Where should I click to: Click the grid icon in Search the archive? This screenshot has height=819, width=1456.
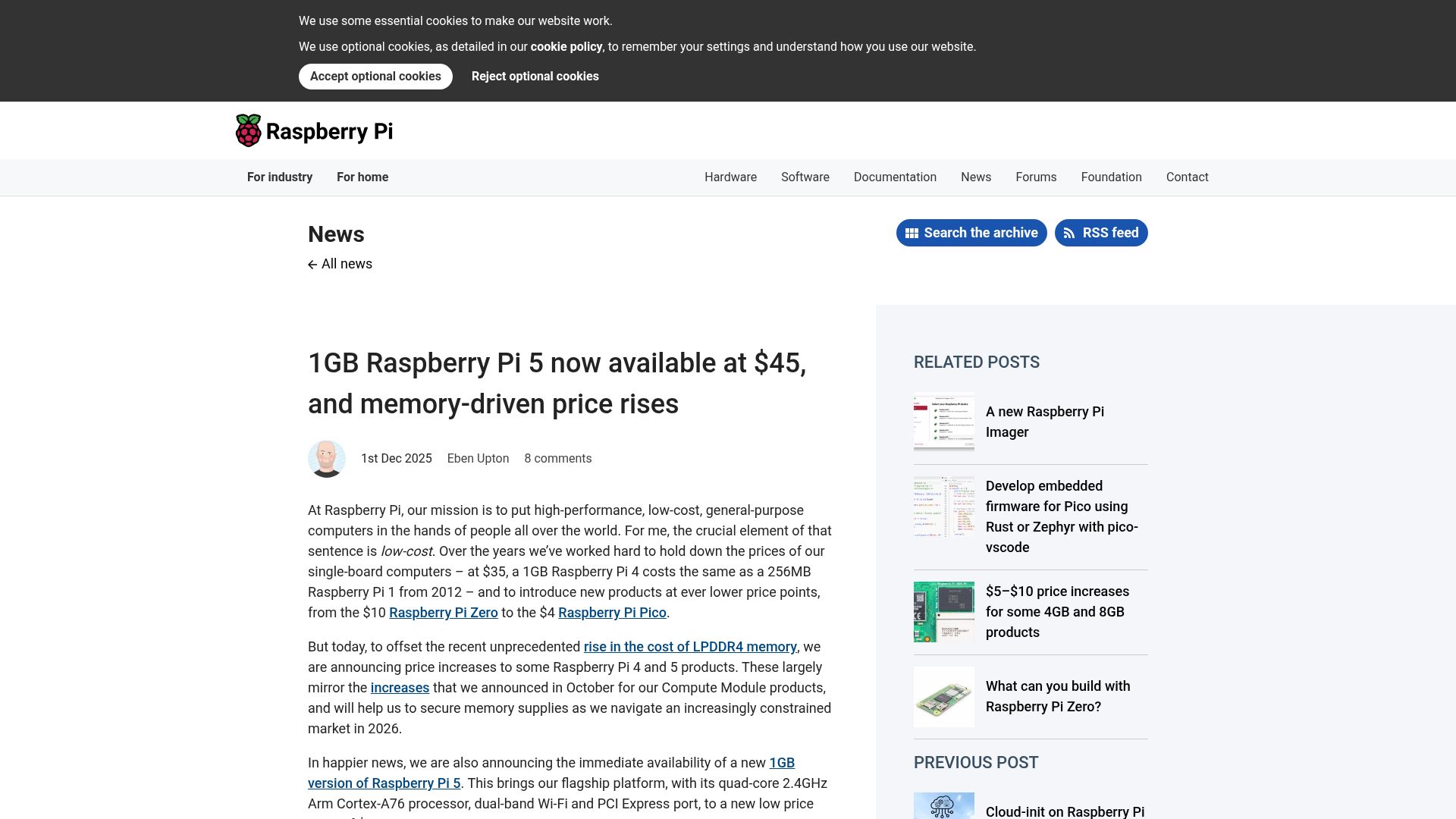point(912,234)
